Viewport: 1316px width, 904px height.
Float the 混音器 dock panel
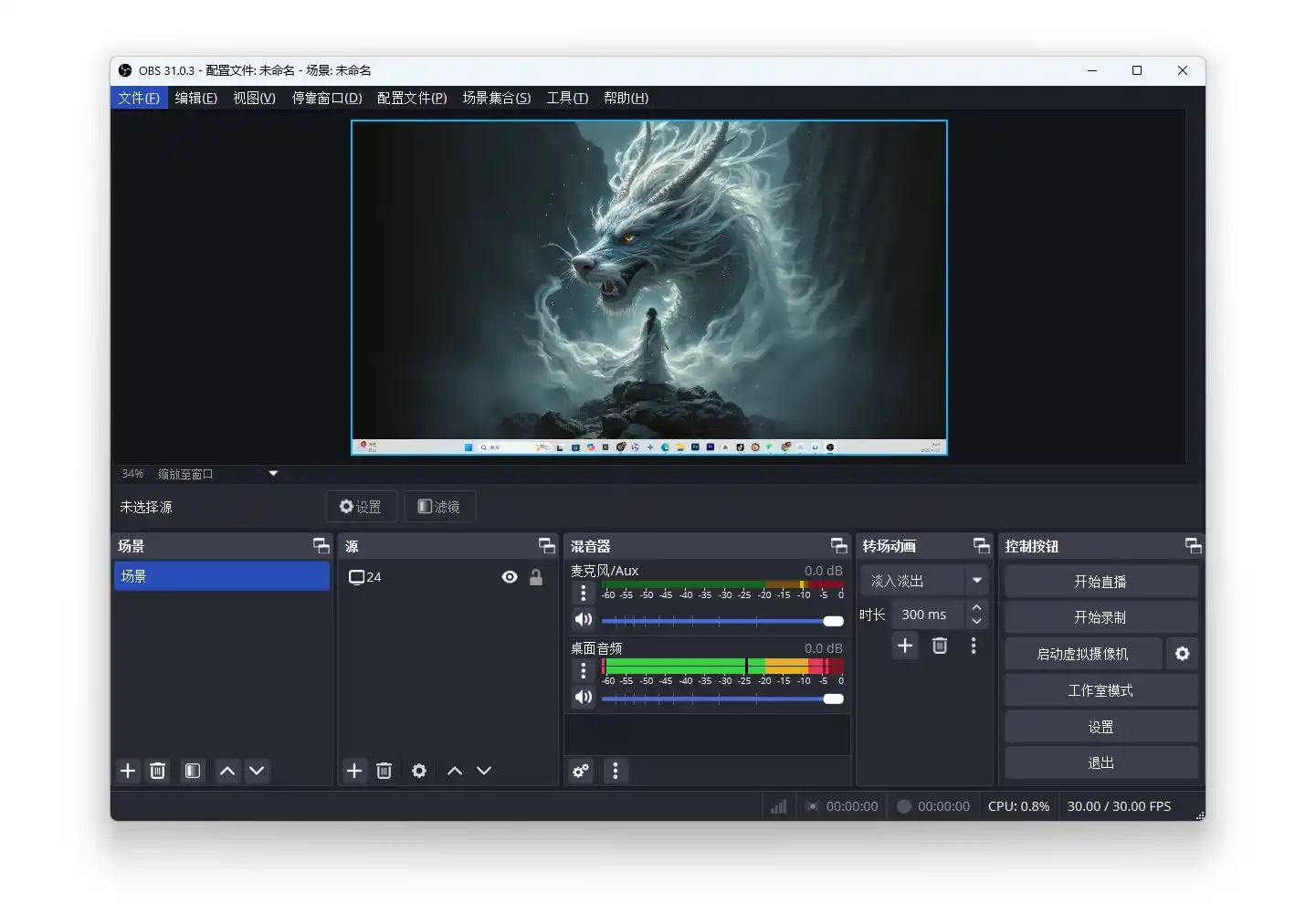pos(839,546)
